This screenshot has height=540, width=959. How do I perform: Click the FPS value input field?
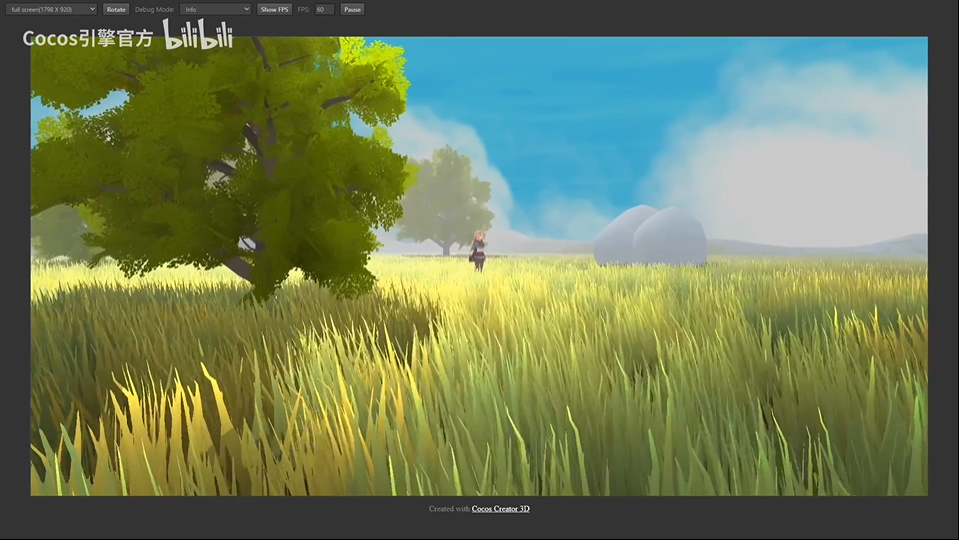click(x=324, y=9)
